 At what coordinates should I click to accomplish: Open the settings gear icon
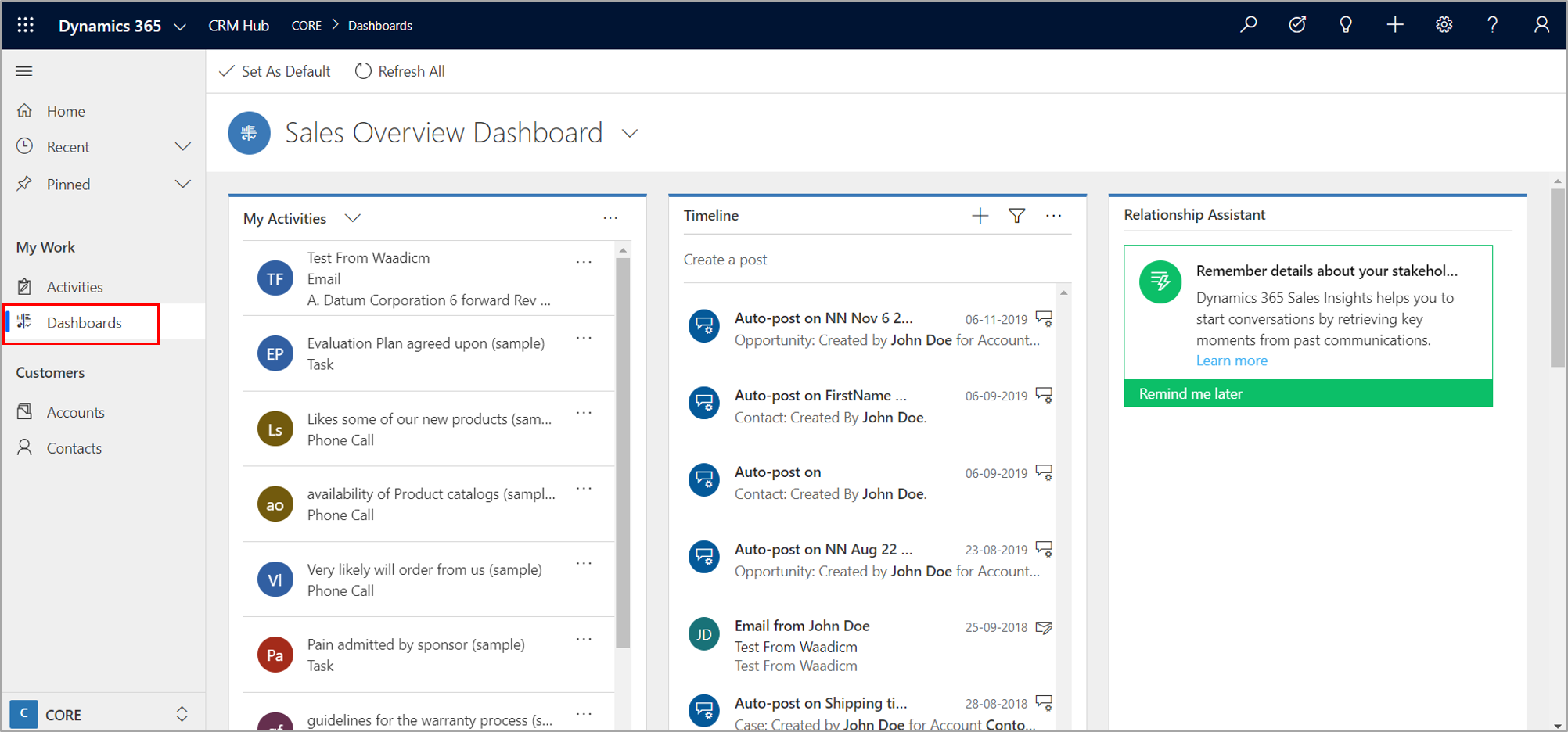[1444, 25]
